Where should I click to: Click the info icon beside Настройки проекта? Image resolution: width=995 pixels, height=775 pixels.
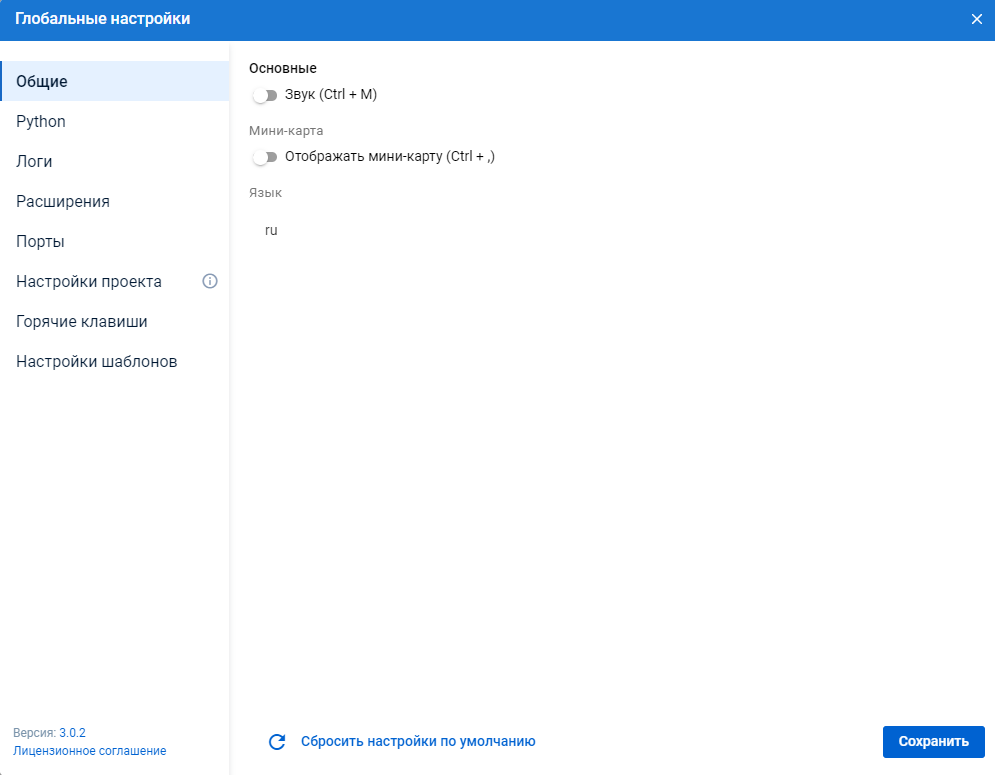pos(210,281)
